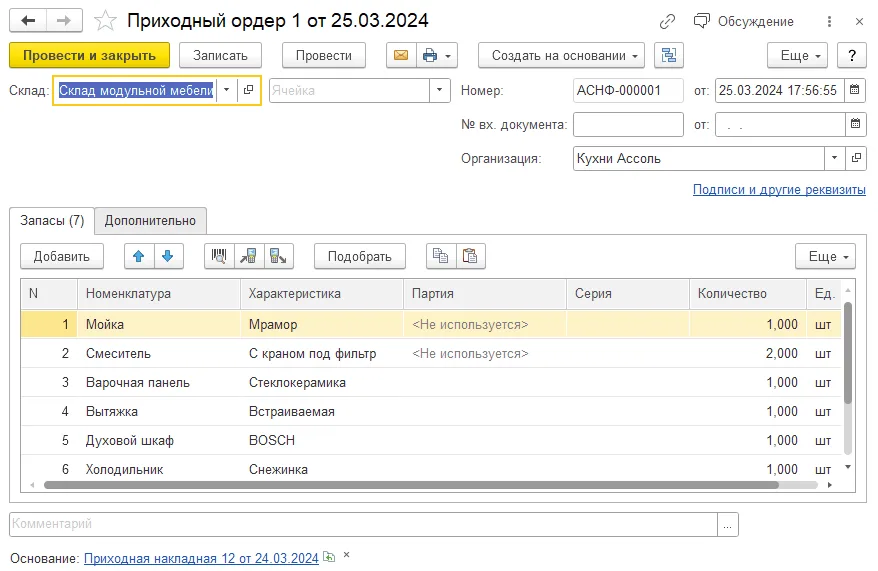Send document by email via envelope icon
The height and width of the screenshot is (571, 878).
point(401,55)
